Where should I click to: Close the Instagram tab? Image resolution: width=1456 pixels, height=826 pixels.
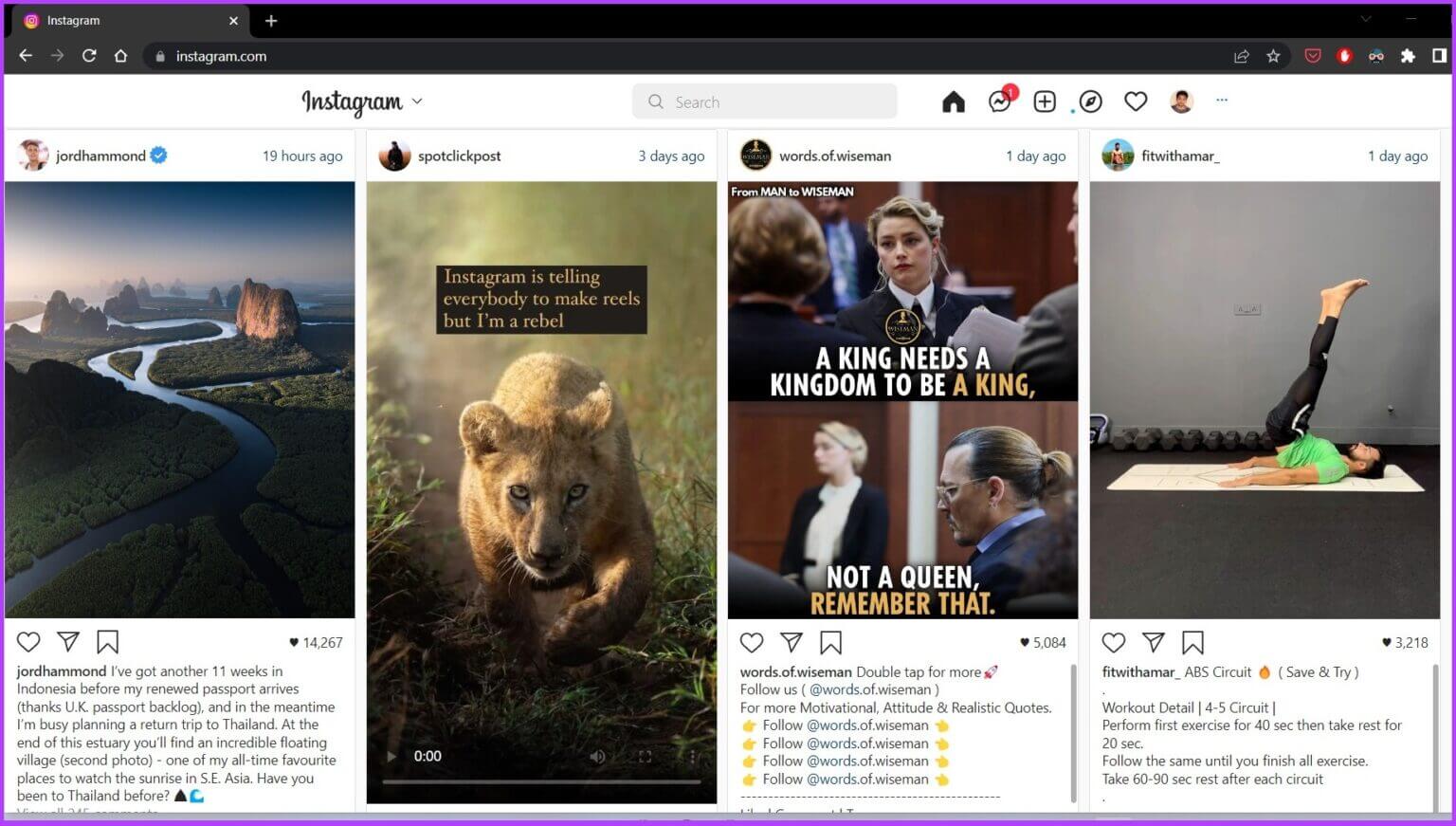(233, 20)
